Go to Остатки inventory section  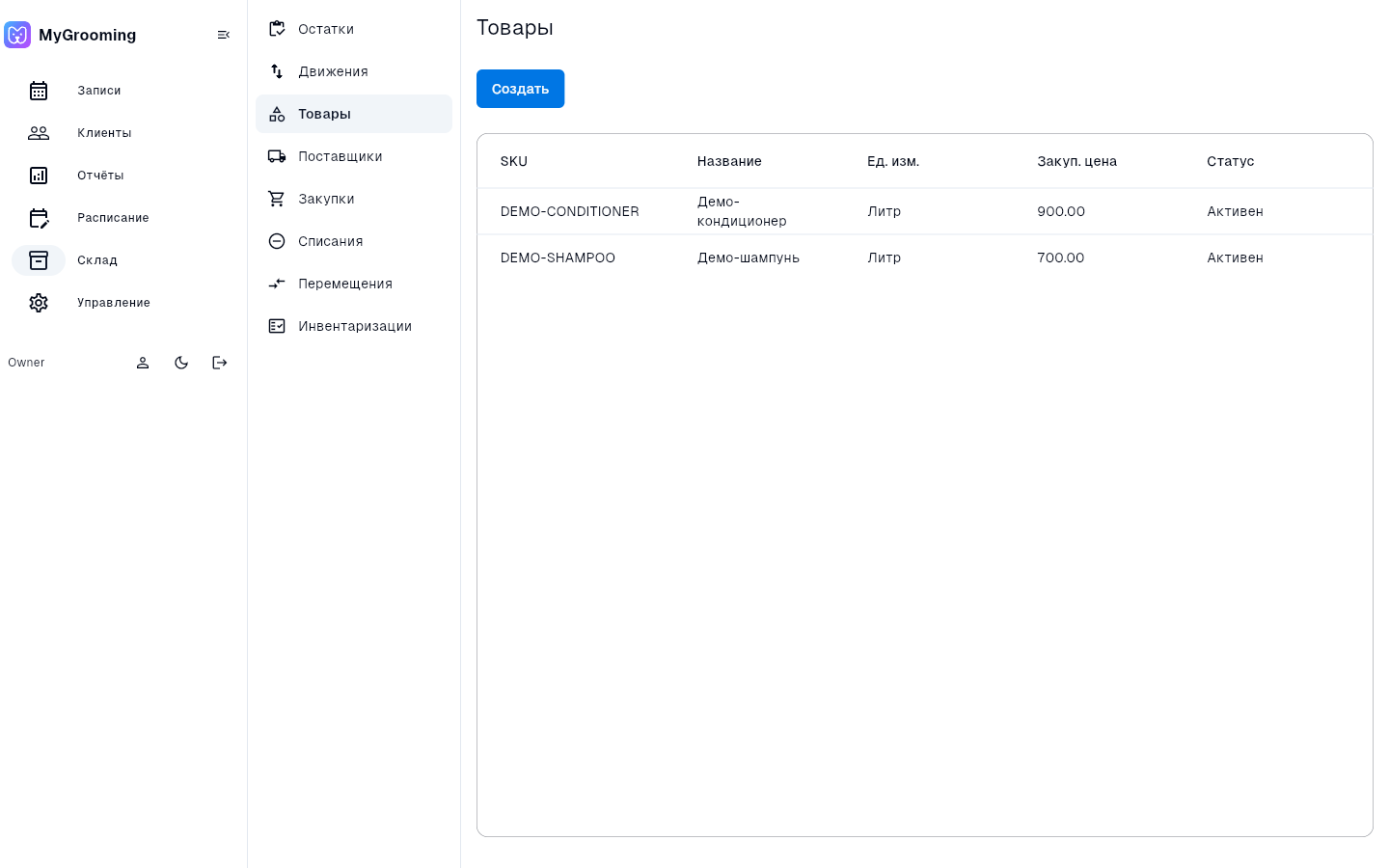[354, 29]
